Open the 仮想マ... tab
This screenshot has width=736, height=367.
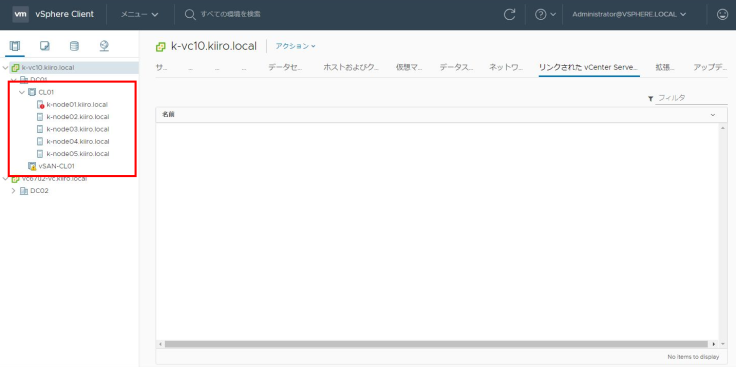click(409, 68)
